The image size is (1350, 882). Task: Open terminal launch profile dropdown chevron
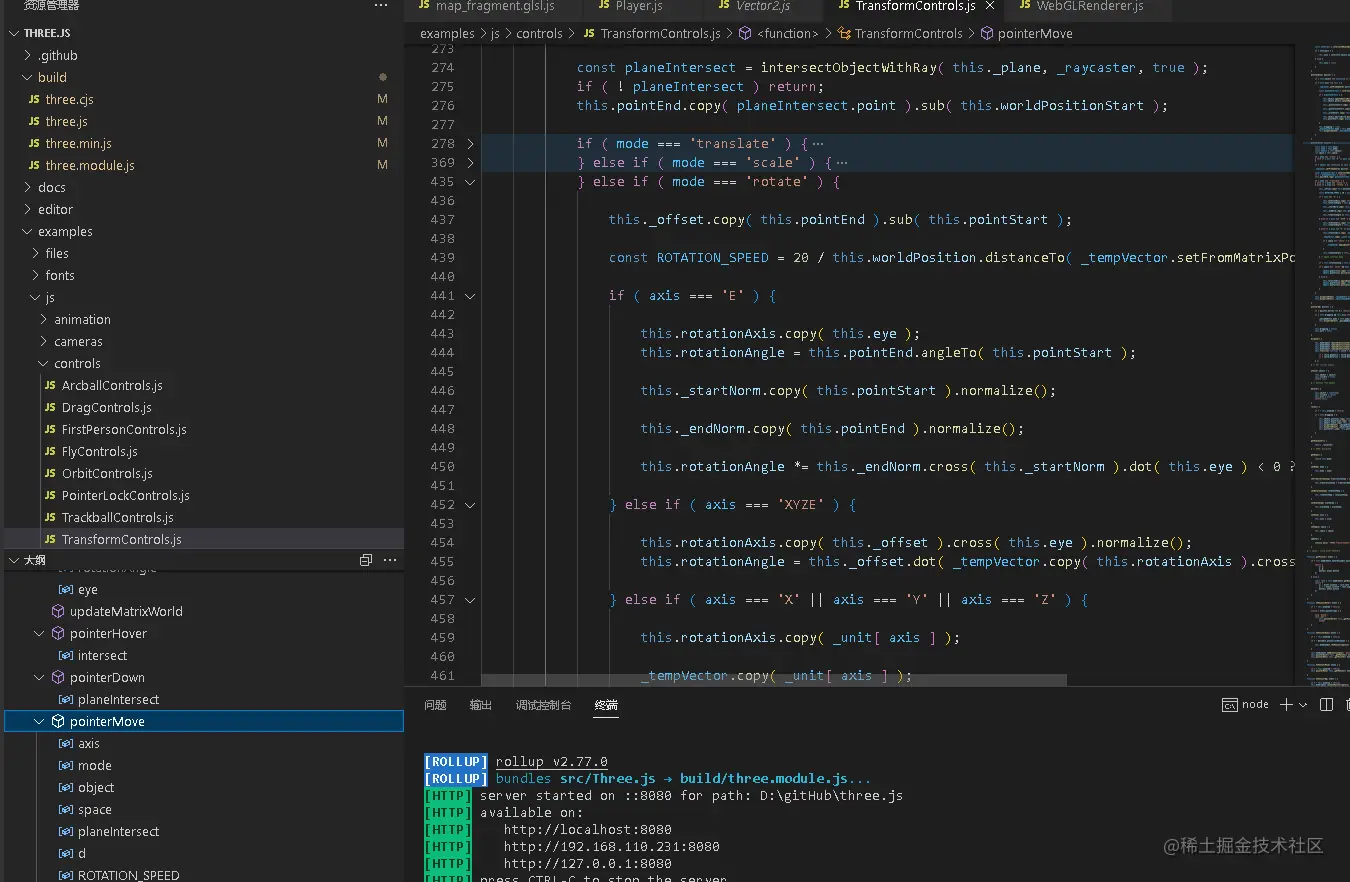(x=1303, y=705)
